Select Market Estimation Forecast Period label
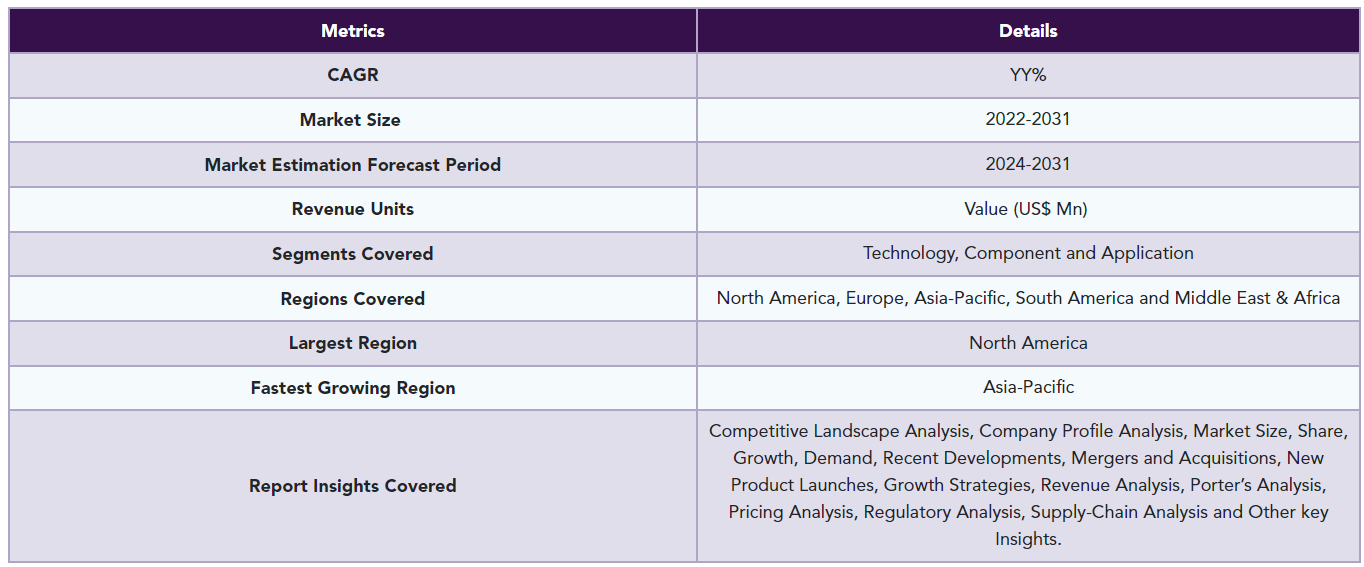 [353, 165]
